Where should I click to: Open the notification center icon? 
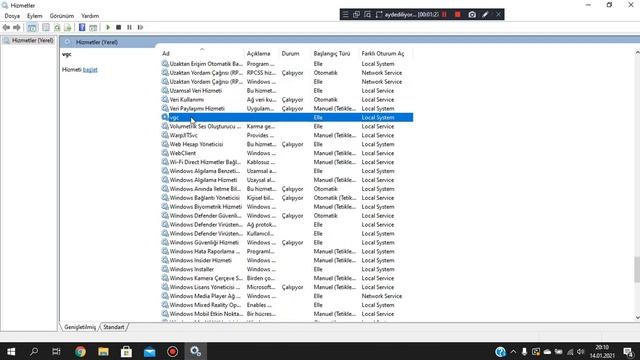point(629,352)
